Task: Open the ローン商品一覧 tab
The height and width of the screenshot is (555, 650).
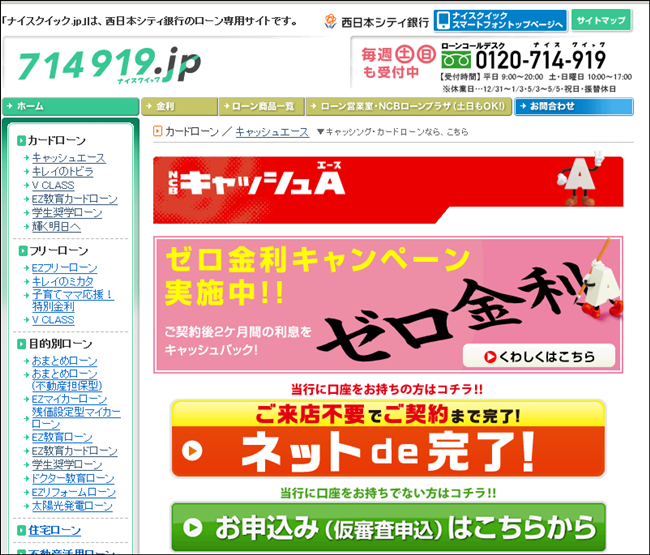Action: [x=262, y=107]
